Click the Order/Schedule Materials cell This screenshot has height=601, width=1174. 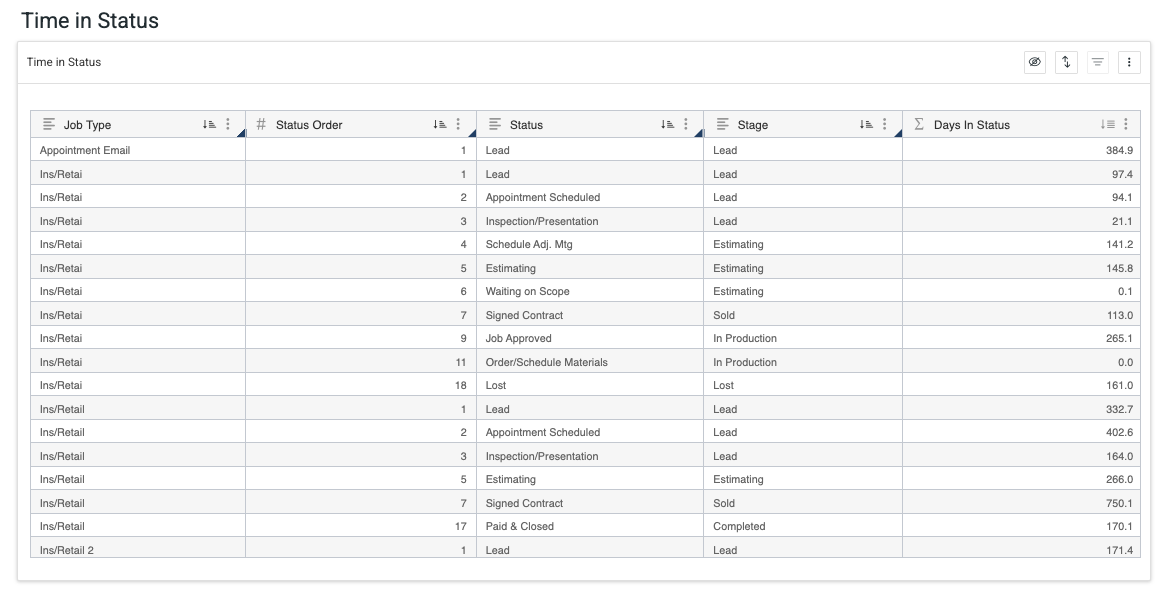click(590, 362)
